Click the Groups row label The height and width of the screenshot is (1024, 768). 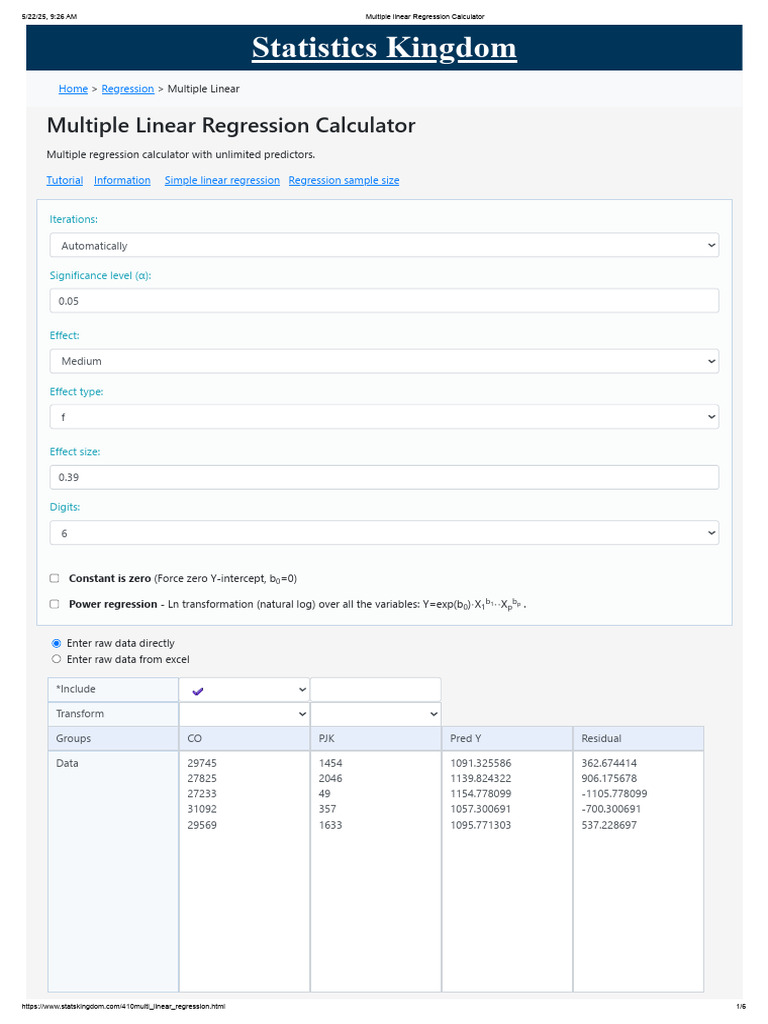[113, 739]
